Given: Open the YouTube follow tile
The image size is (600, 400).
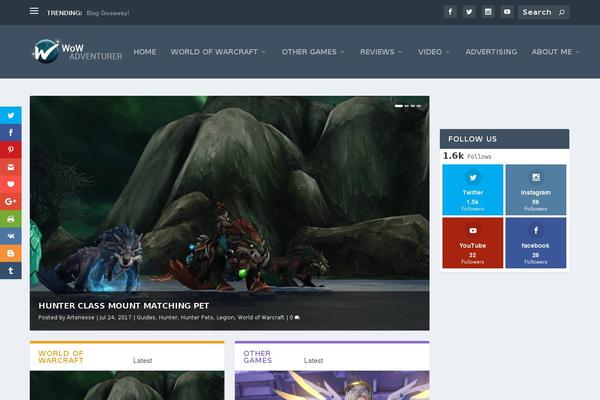Looking at the screenshot, I should coord(473,243).
